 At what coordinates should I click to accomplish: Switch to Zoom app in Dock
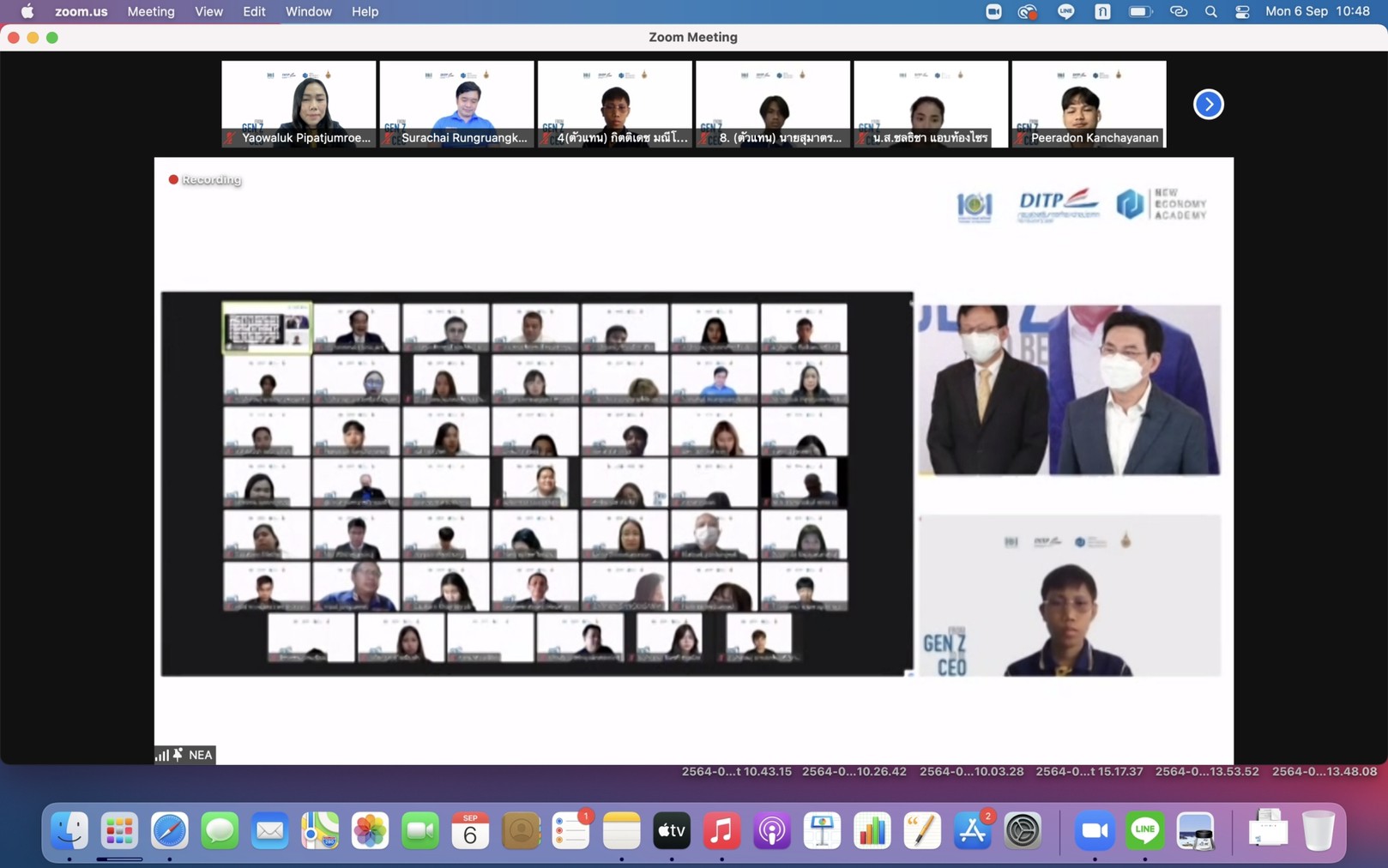click(1095, 830)
